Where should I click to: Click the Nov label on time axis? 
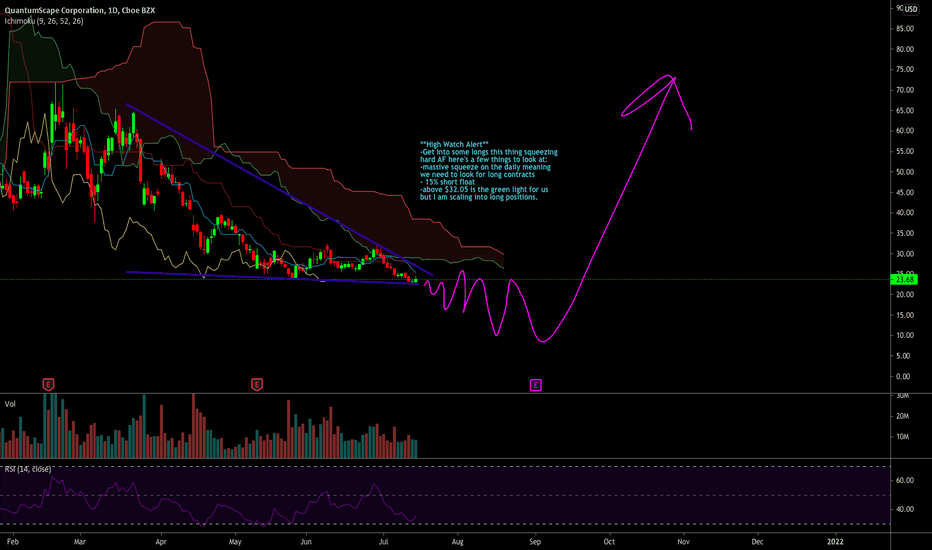(684, 542)
